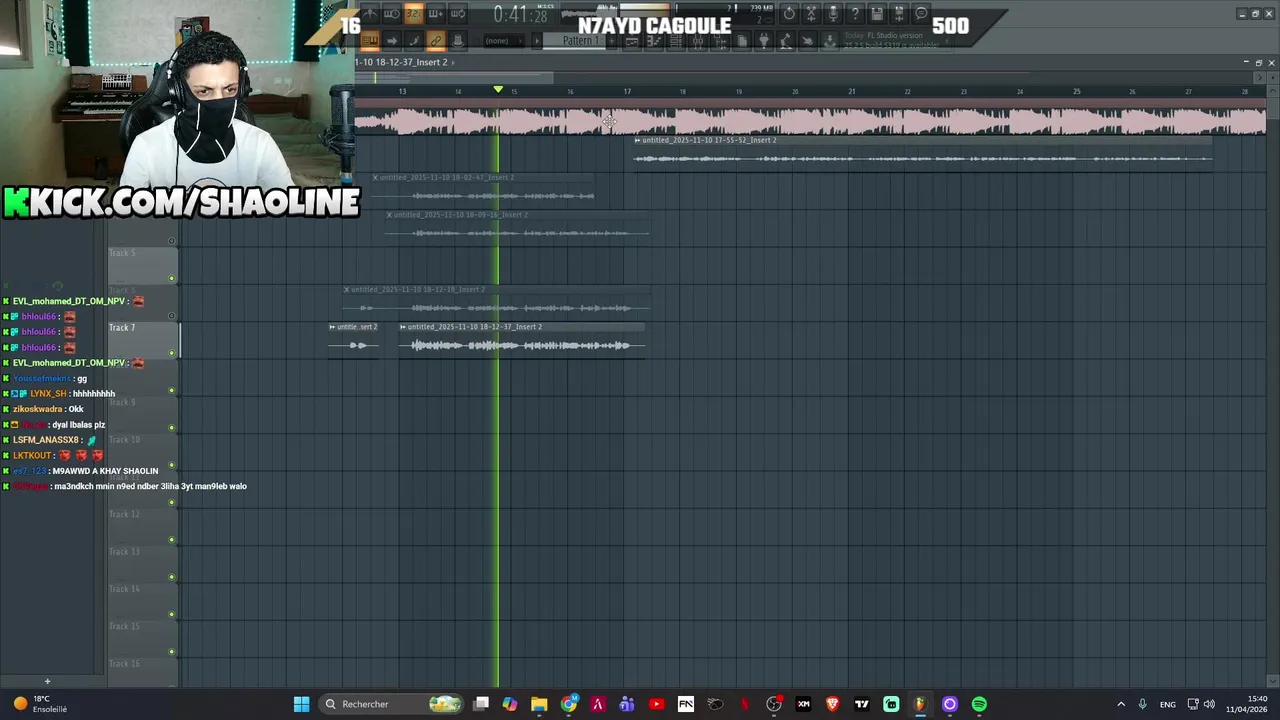This screenshot has height=720, width=1280.
Task: Mute Track 10 using its green dot
Action: coord(172,465)
